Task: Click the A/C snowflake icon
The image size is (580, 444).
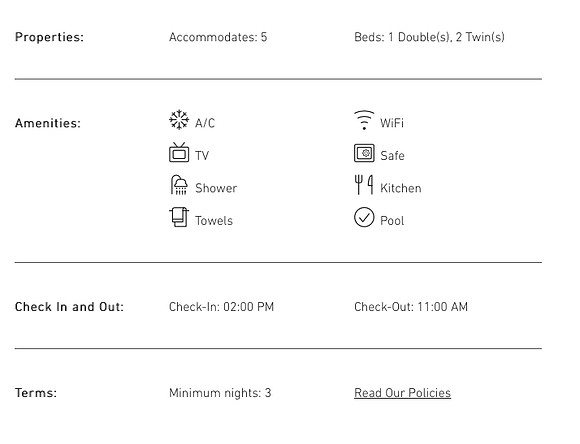Action: [x=179, y=120]
